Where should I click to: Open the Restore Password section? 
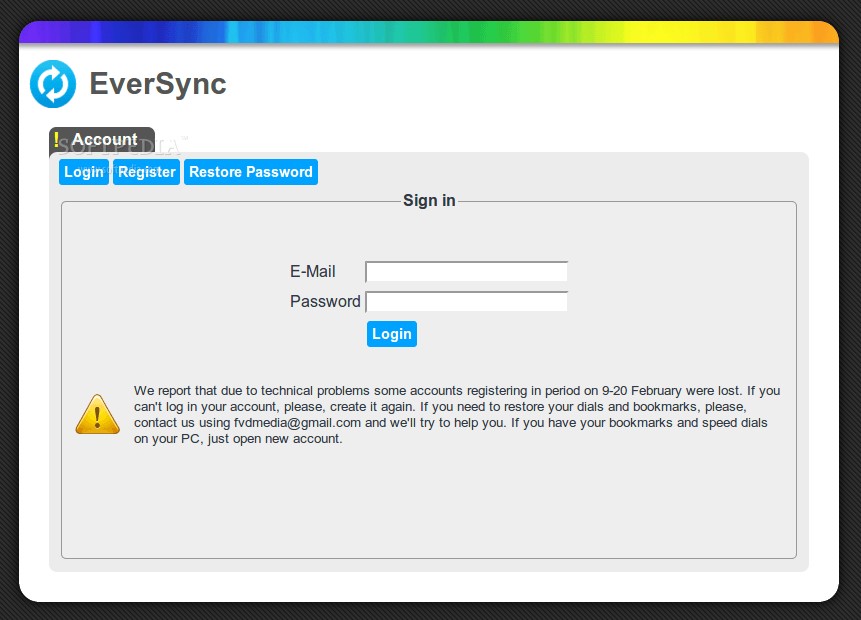pos(250,171)
